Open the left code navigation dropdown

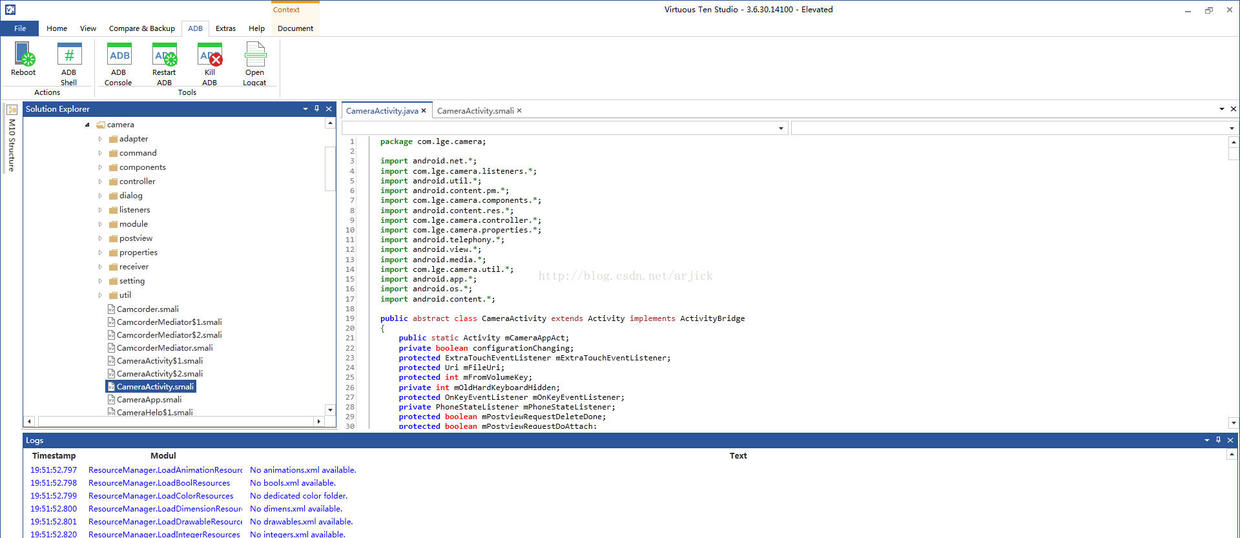[x=781, y=129]
